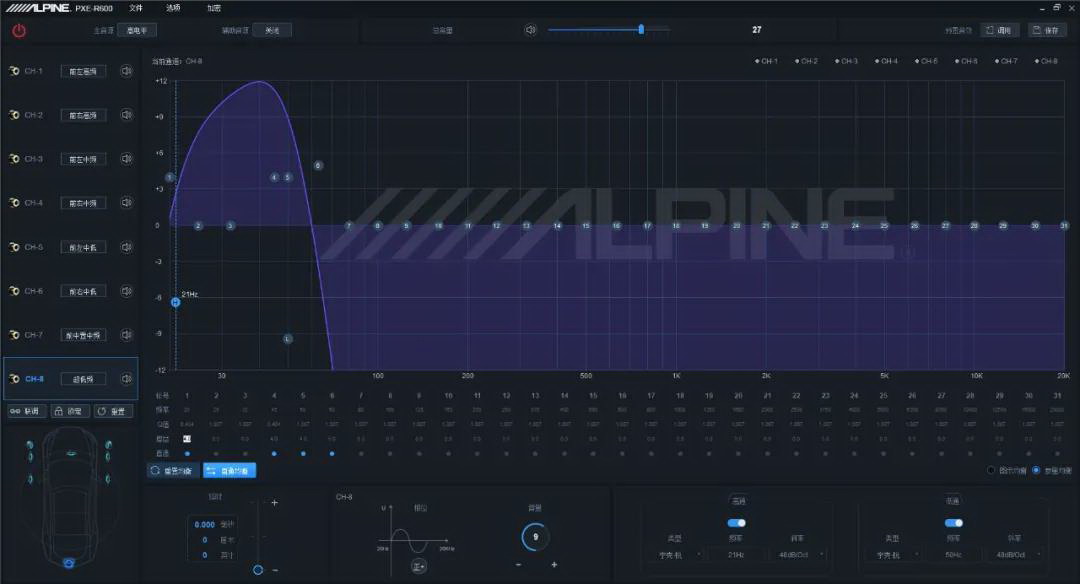Screen dimensions: 1080x584
Task: Increase delay with the plus icon
Action: [x=274, y=503]
